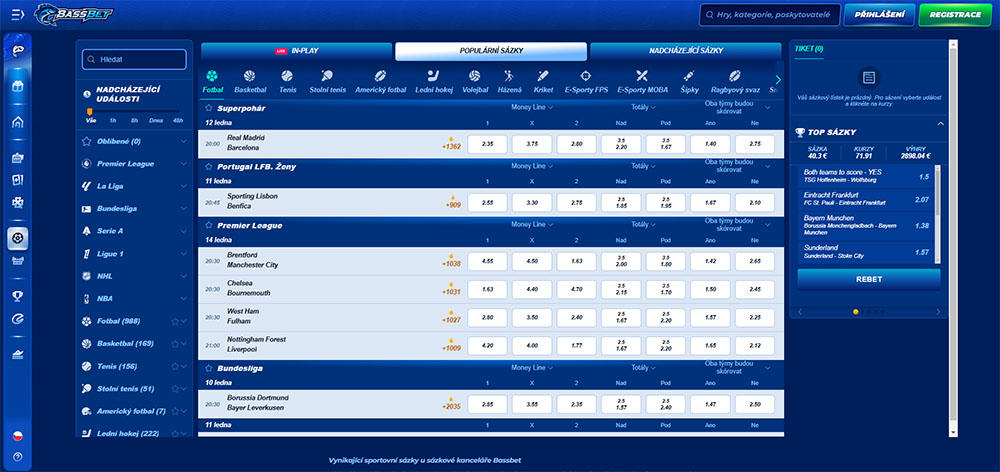This screenshot has width=1000, height=472.
Task: Favorite the Bundesliga section star
Action: [209, 368]
